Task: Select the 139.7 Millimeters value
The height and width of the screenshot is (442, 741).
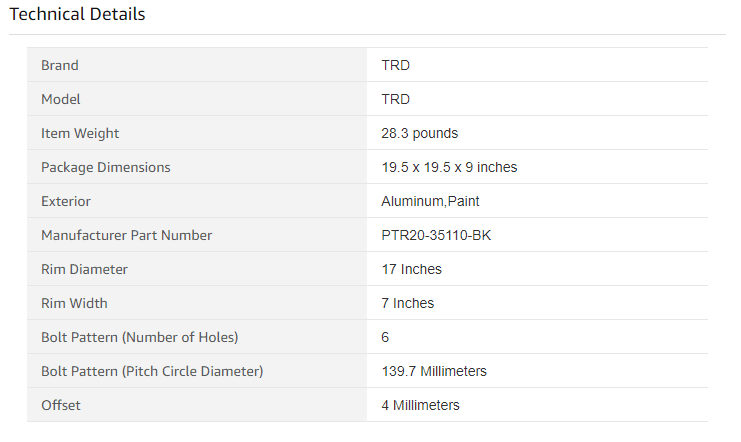Action: pyautogui.click(x=434, y=372)
